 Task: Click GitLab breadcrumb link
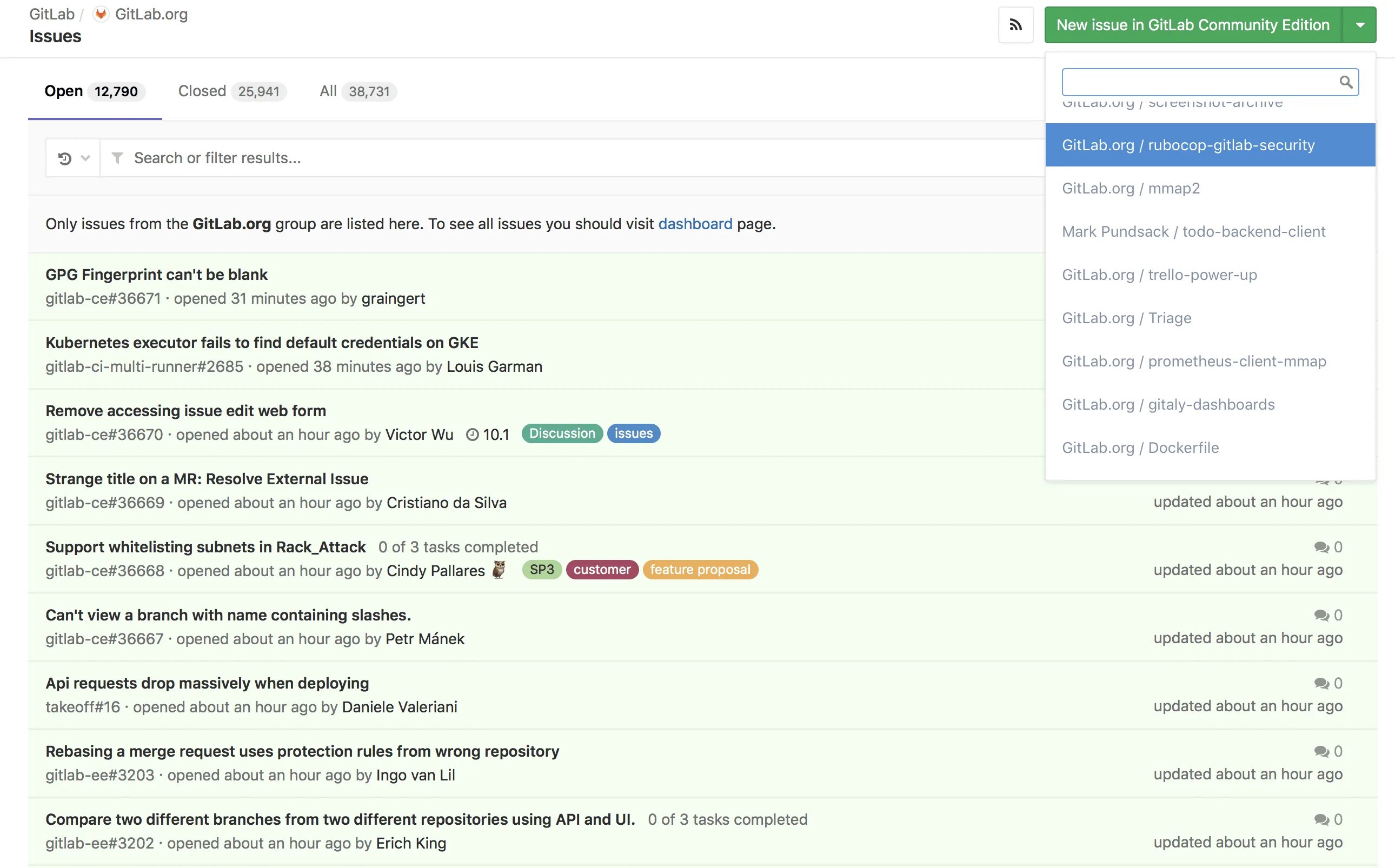click(52, 14)
